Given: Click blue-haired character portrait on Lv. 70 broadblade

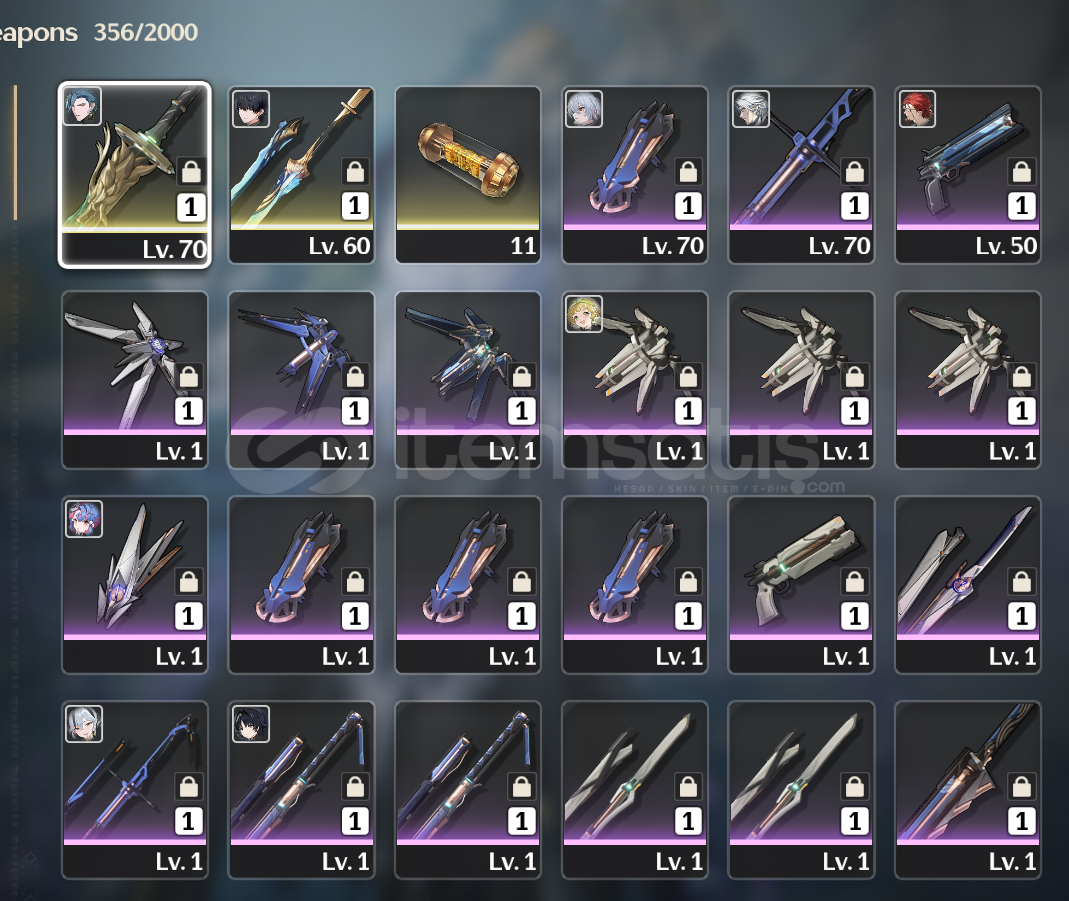Looking at the screenshot, I should 82,106.
